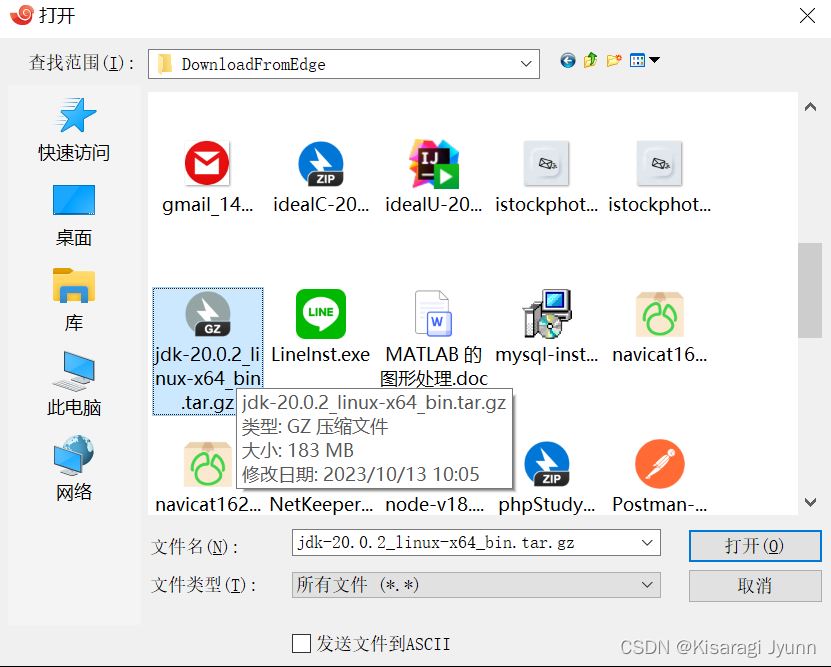
Task: Select the phpStudy ZIP archive icon
Action: [x=547, y=464]
